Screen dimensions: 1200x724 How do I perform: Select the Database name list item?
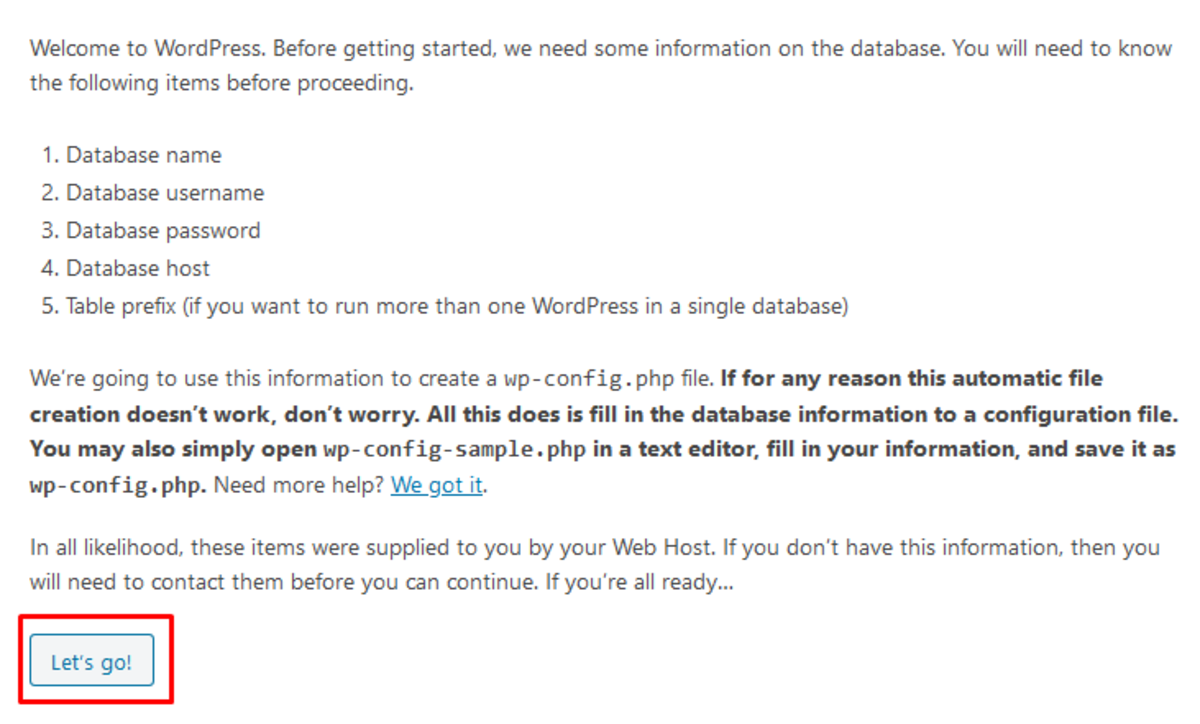(x=141, y=155)
